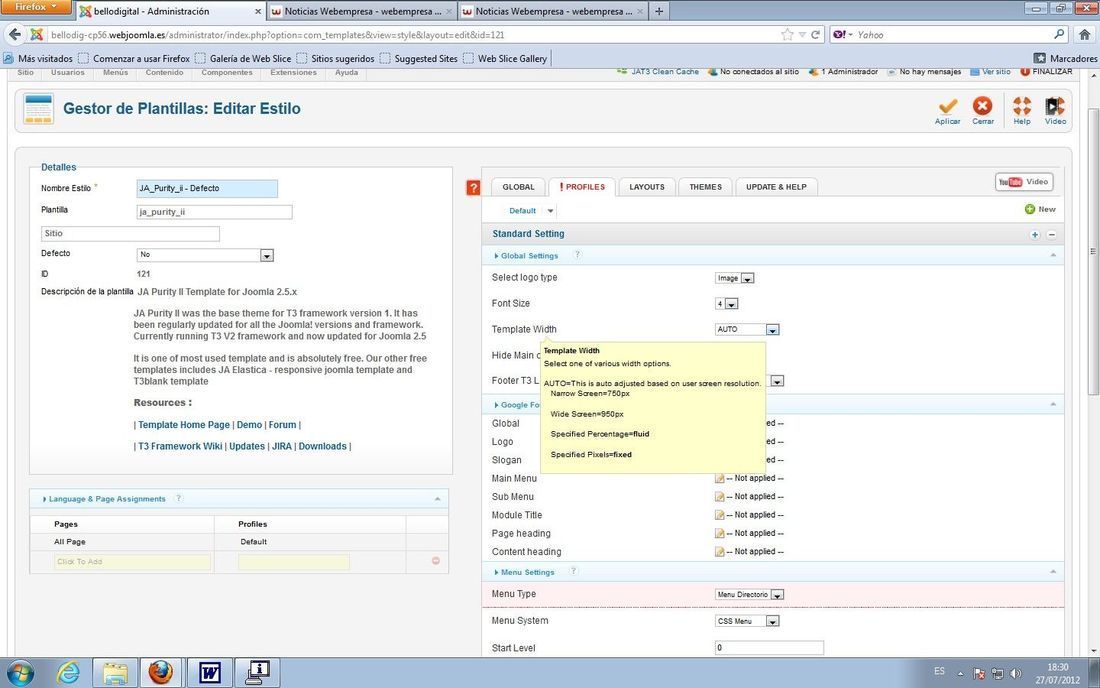Click the edit icon for Module Title font
This screenshot has width=1100, height=688.
[x=719, y=515]
